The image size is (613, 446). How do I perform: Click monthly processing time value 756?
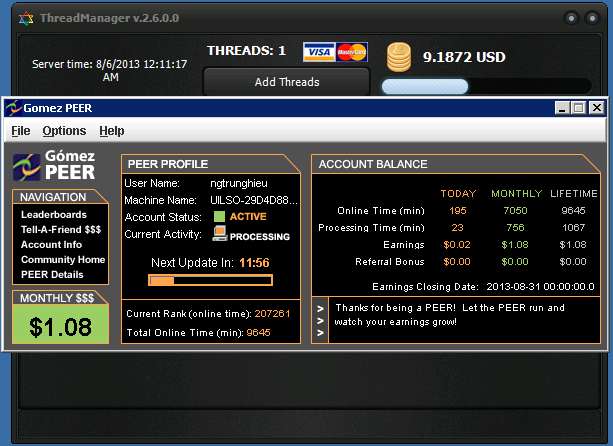(x=515, y=227)
